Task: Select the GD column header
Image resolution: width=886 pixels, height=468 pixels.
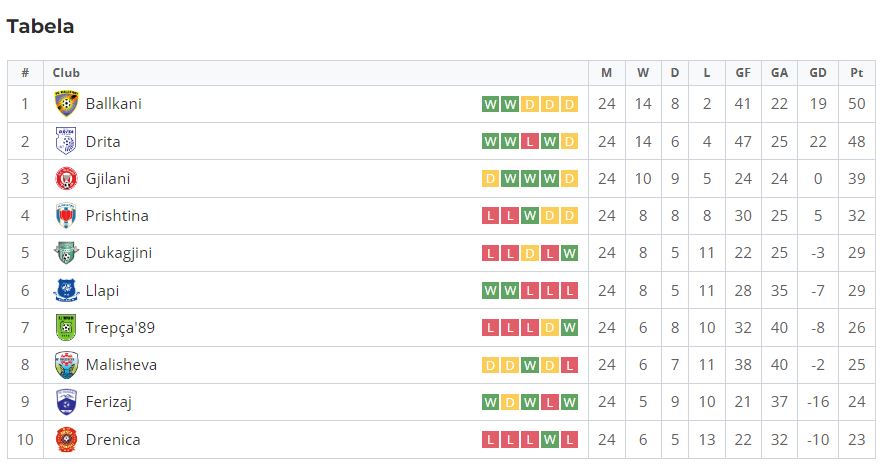Action: tap(818, 73)
